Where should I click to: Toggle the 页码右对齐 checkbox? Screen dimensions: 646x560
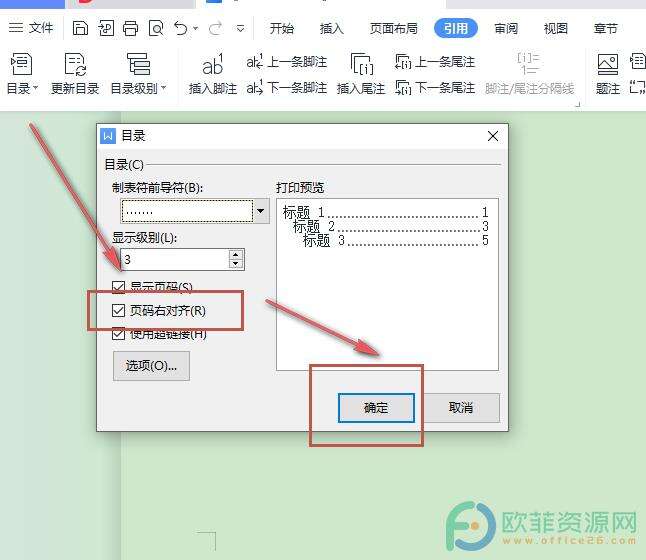[x=119, y=311]
